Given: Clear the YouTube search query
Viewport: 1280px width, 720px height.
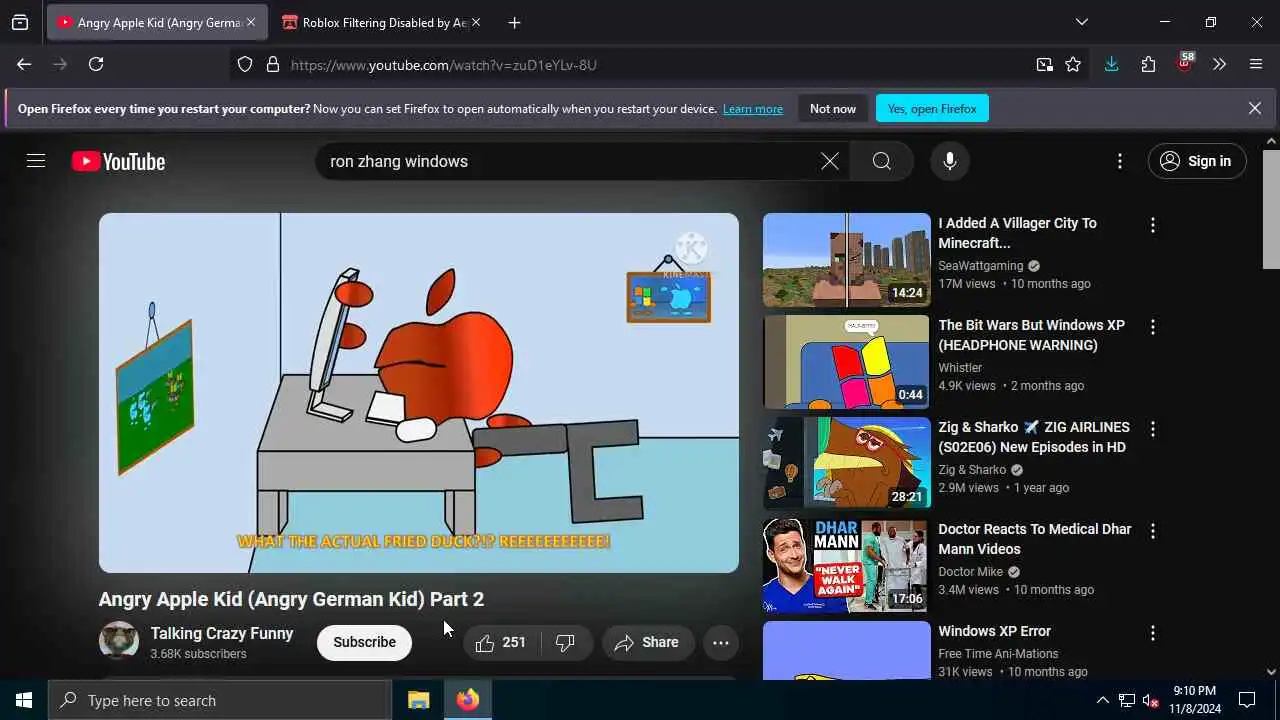Looking at the screenshot, I should point(829,161).
